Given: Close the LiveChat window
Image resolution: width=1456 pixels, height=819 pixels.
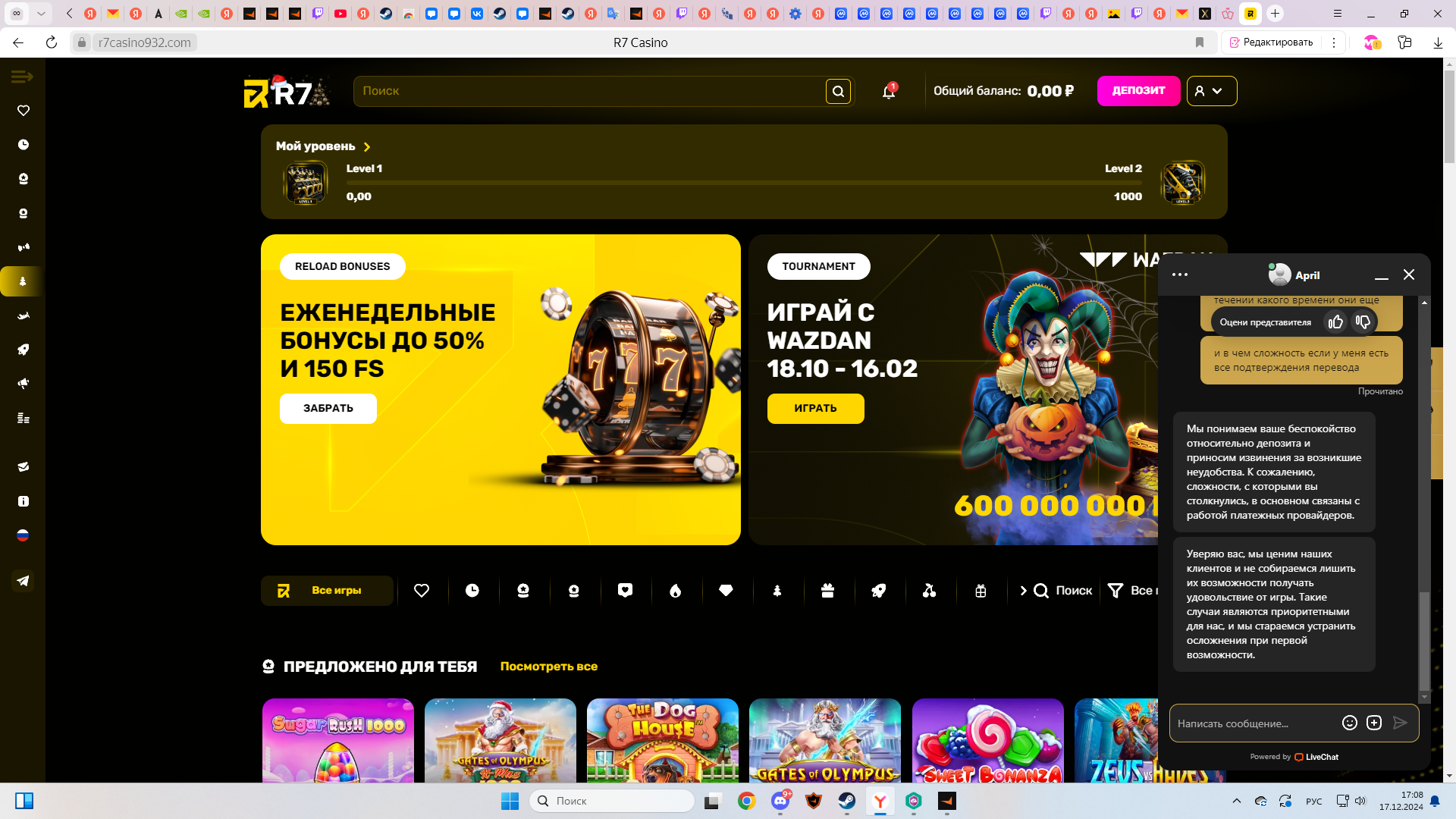Looking at the screenshot, I should tap(1409, 275).
